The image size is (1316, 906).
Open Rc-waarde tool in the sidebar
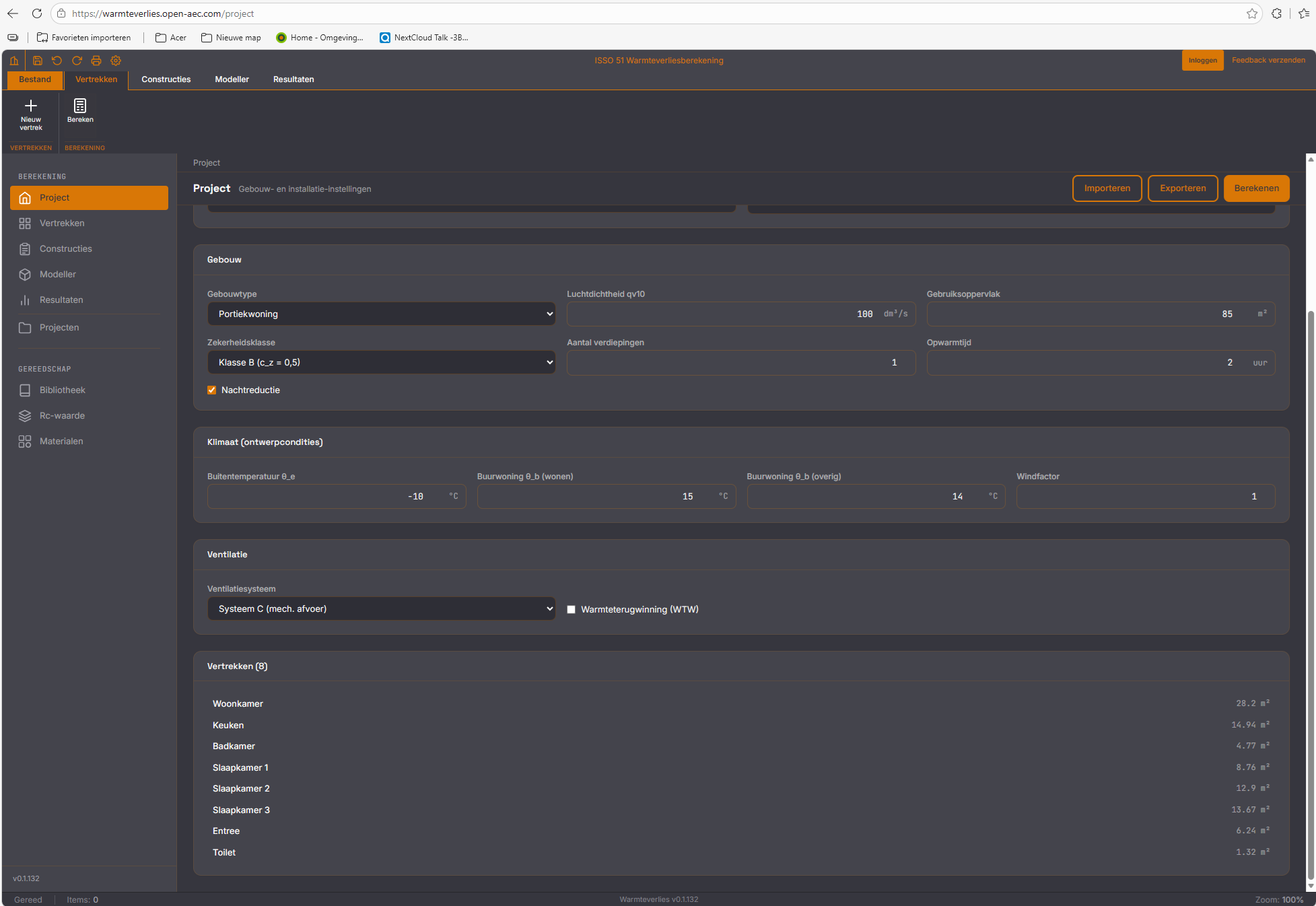[x=62, y=416]
